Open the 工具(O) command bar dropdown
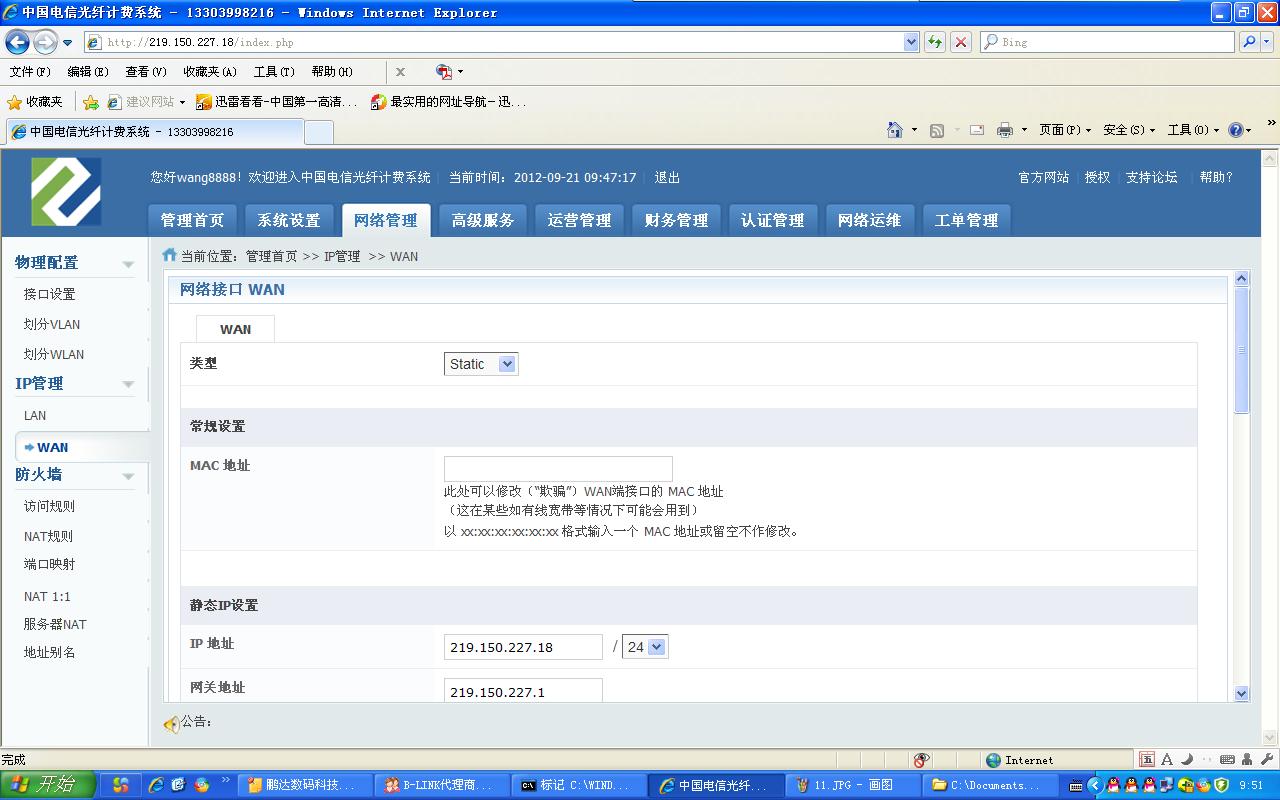The image size is (1280, 800). point(1194,130)
